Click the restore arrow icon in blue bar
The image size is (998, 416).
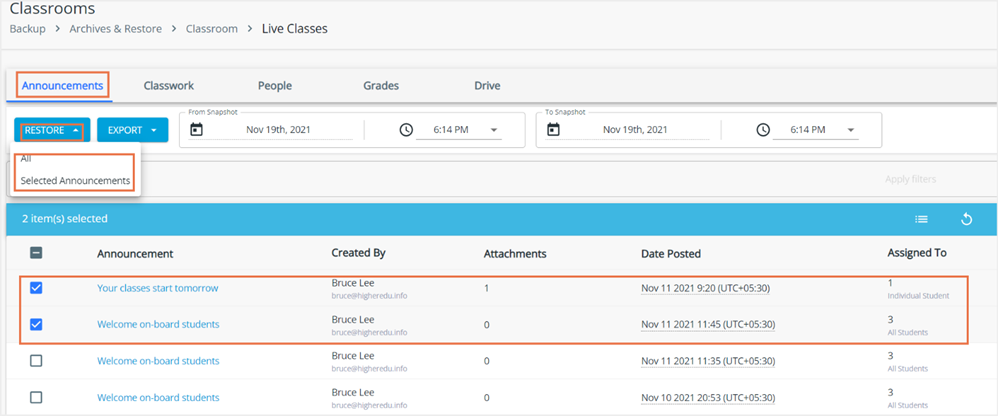[x=966, y=219]
